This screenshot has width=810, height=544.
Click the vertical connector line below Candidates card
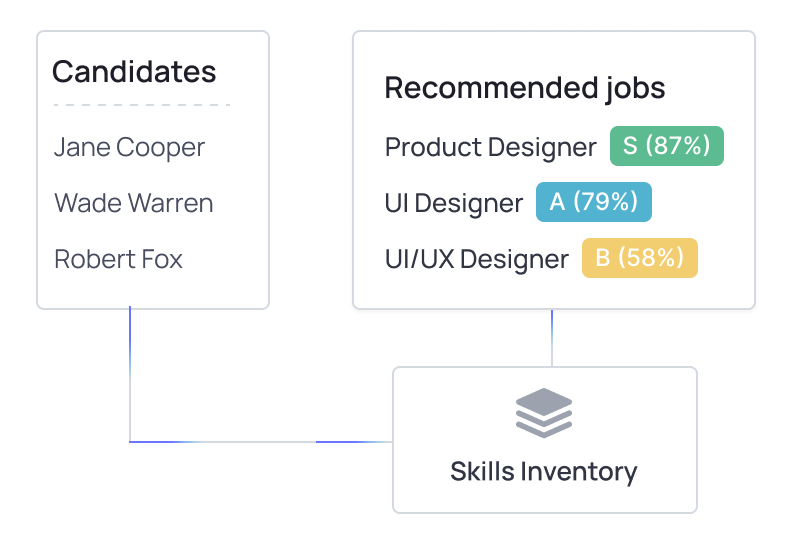click(x=130, y=370)
